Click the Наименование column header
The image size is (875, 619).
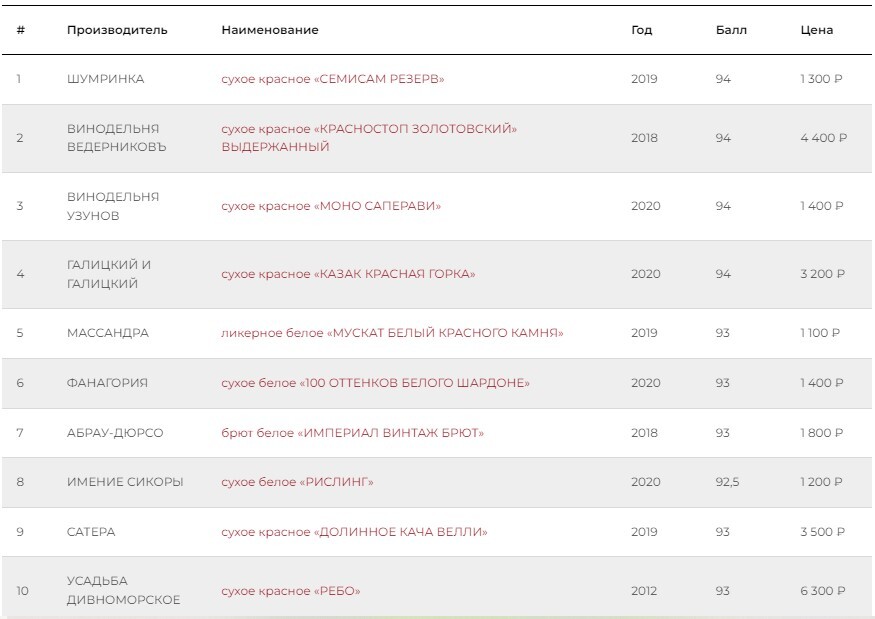point(270,30)
